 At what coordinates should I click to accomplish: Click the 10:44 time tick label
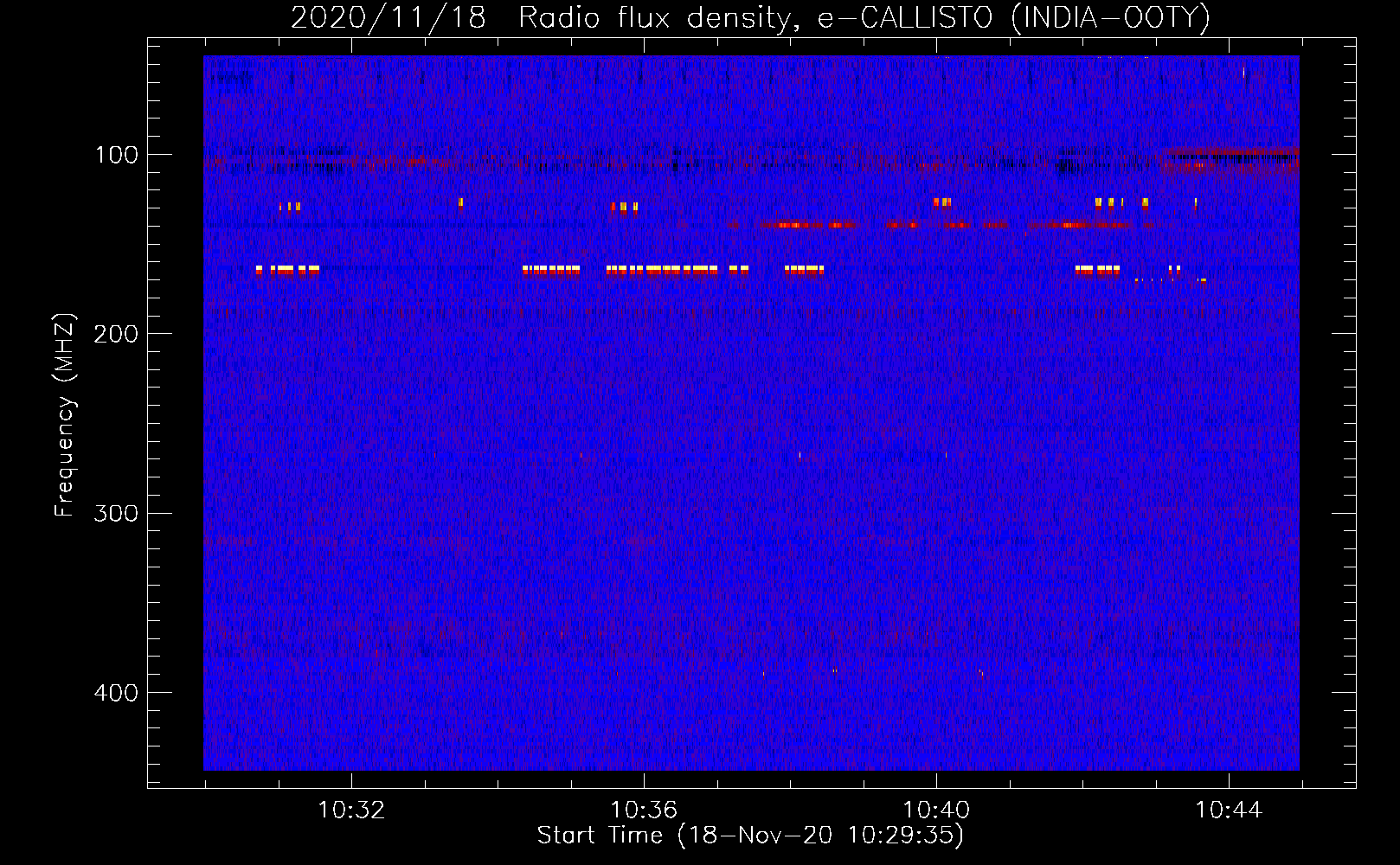(x=1229, y=811)
